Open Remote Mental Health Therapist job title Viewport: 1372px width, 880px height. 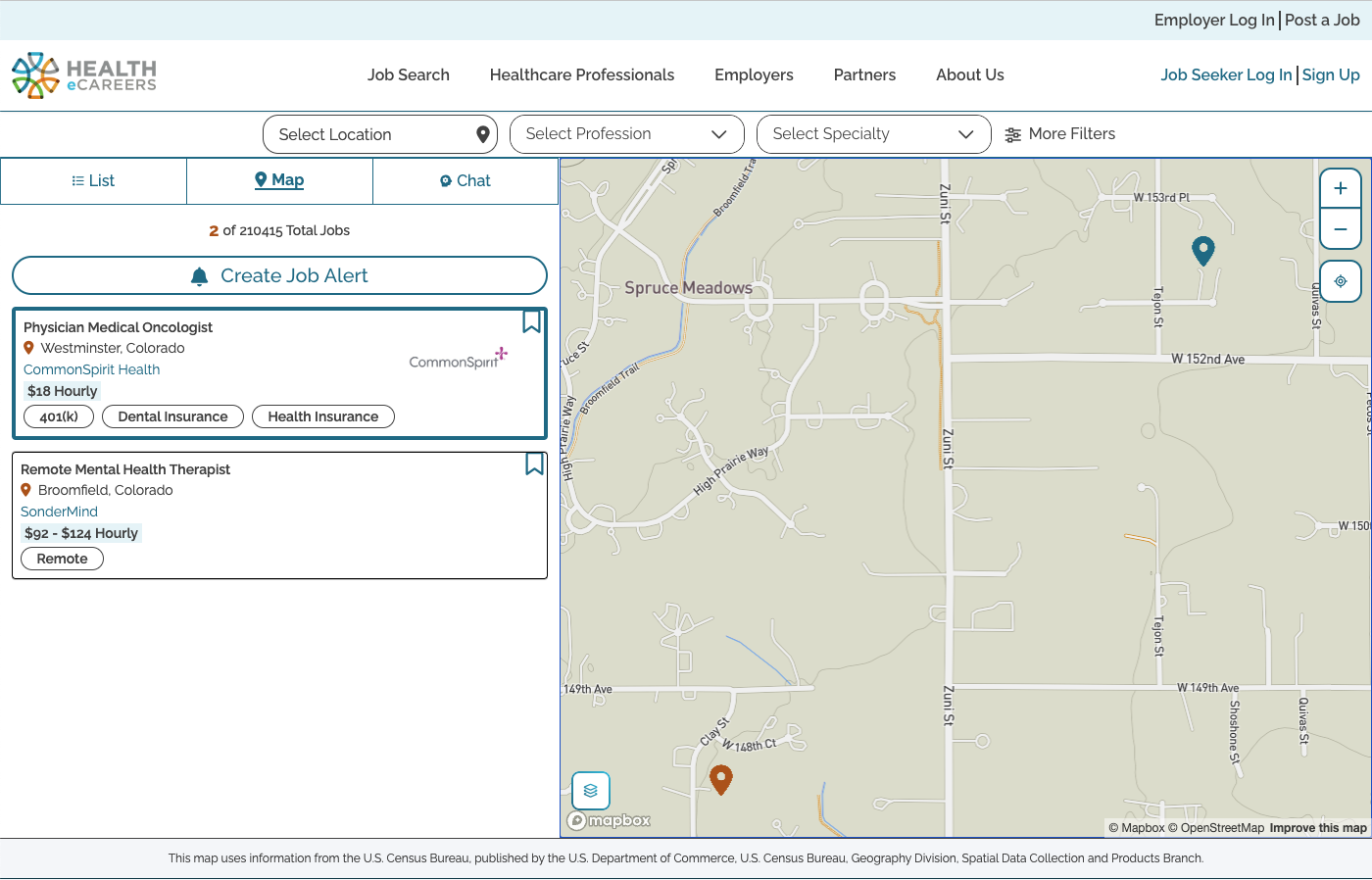click(x=125, y=469)
